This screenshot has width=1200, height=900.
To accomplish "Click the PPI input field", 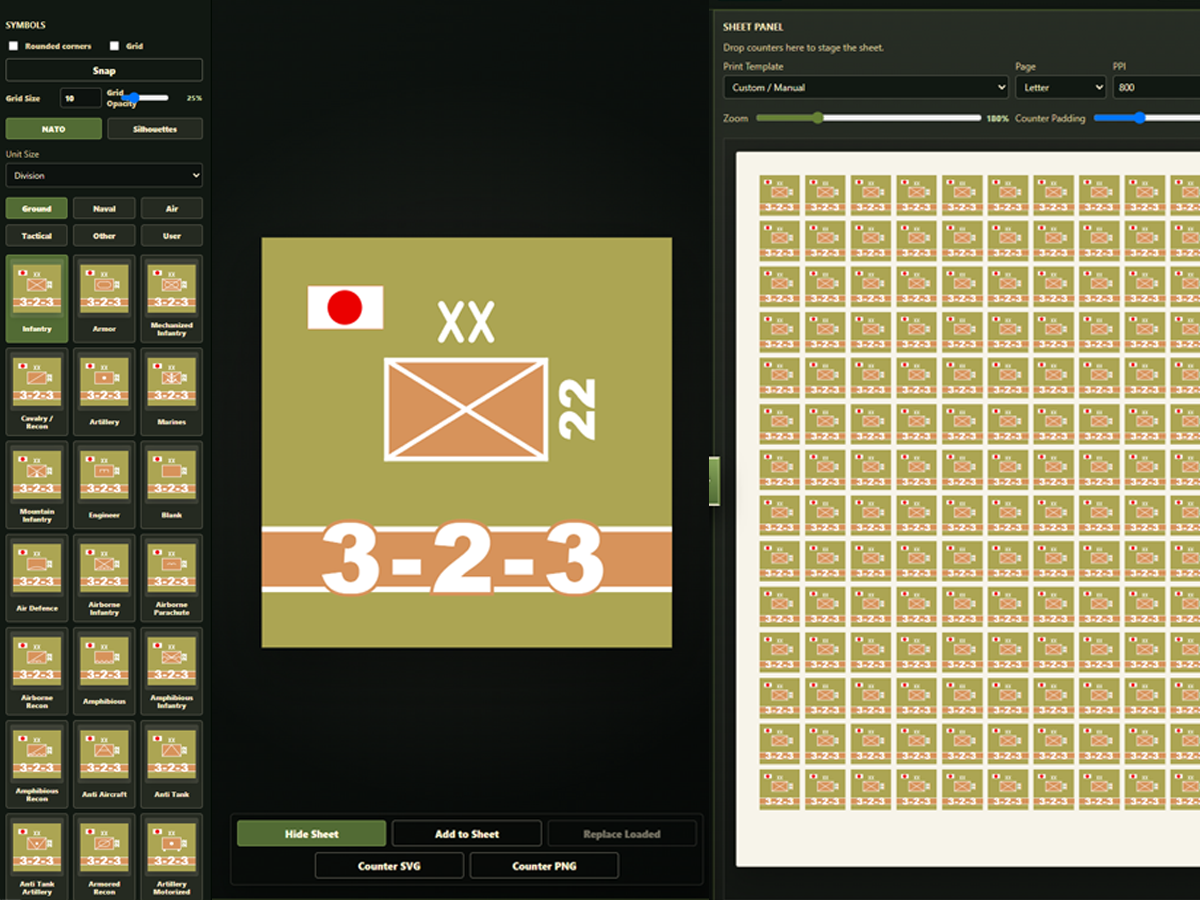I will 1156,87.
